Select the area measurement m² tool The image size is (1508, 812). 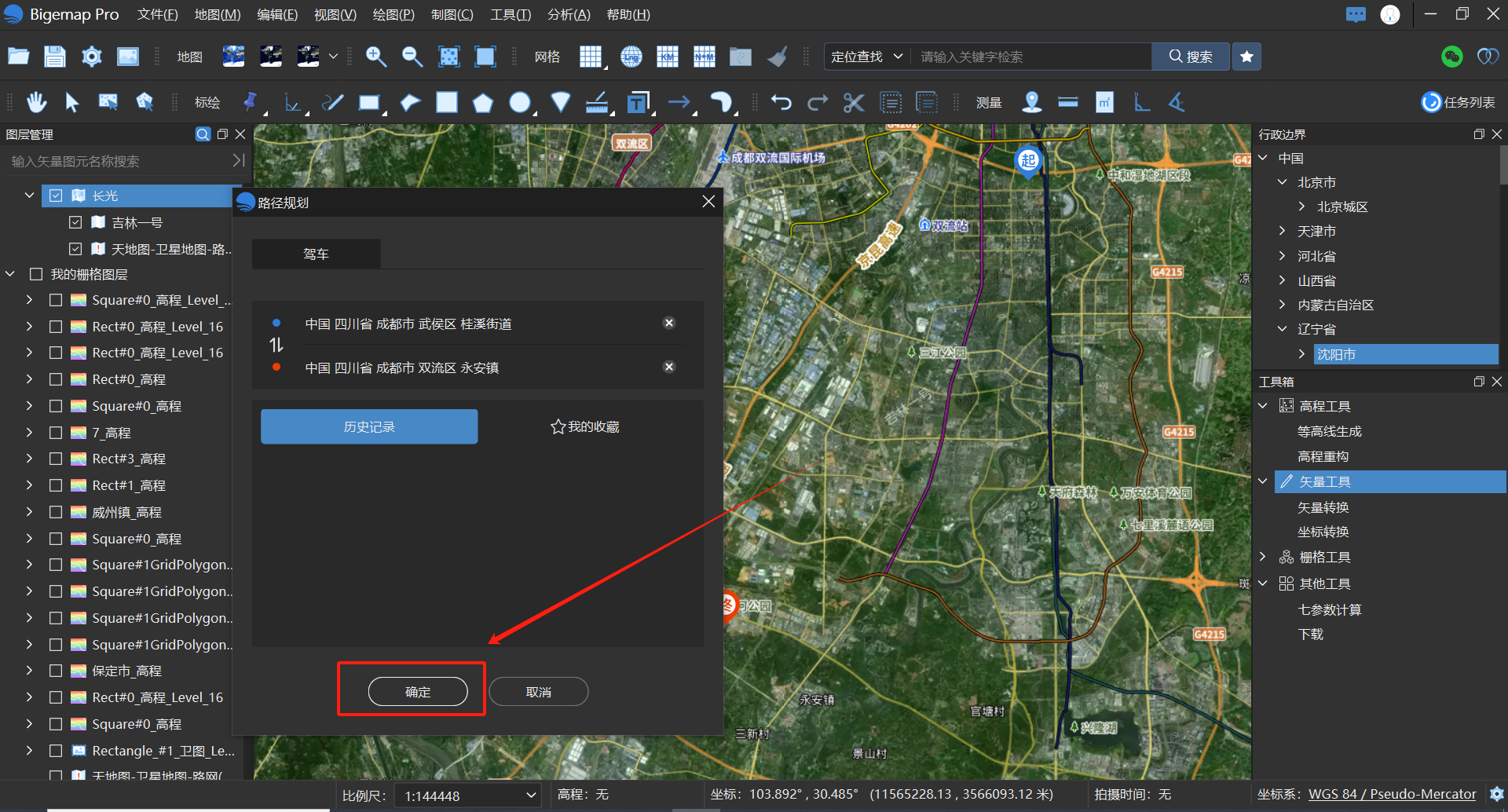point(1104,102)
